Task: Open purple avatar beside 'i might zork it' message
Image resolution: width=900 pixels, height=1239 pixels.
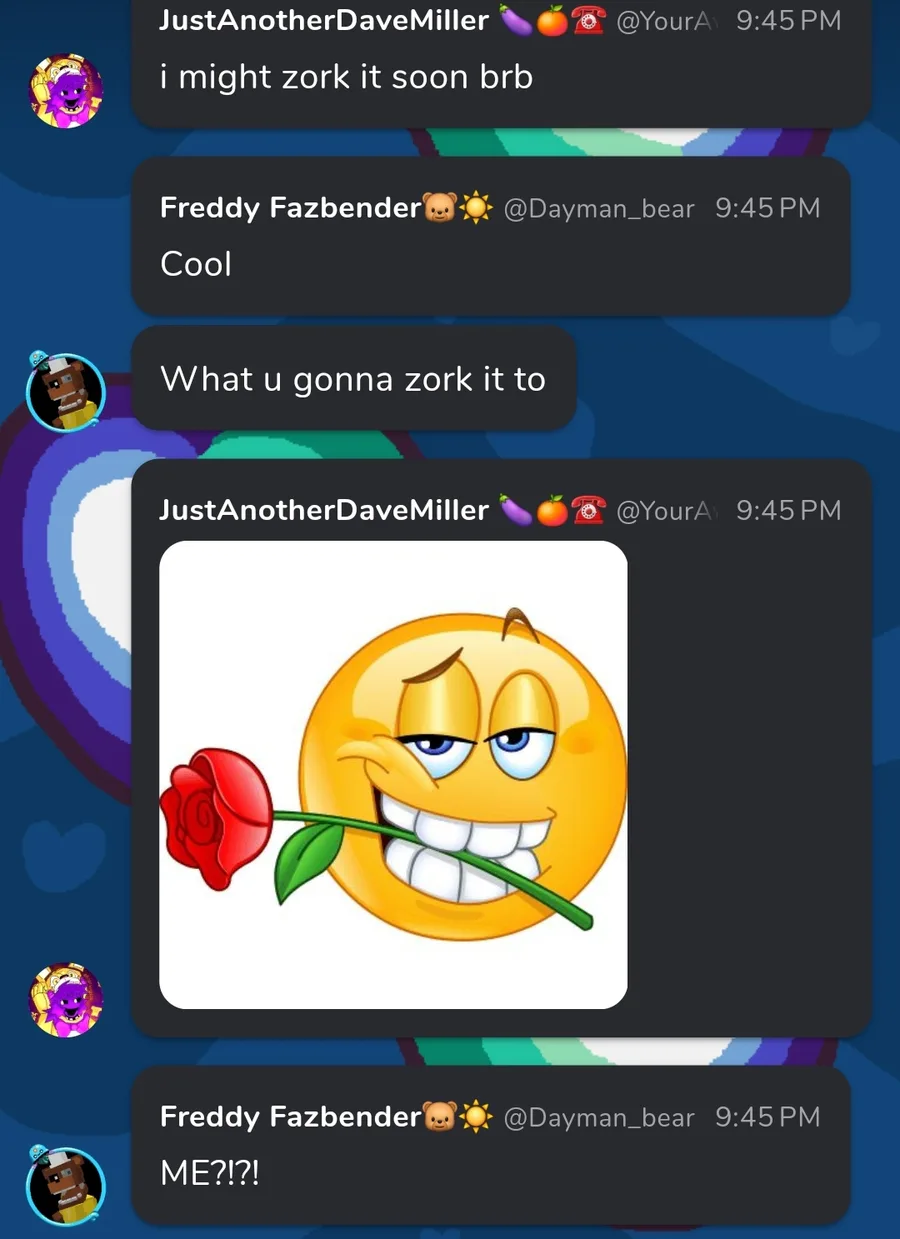Action: coord(65,90)
